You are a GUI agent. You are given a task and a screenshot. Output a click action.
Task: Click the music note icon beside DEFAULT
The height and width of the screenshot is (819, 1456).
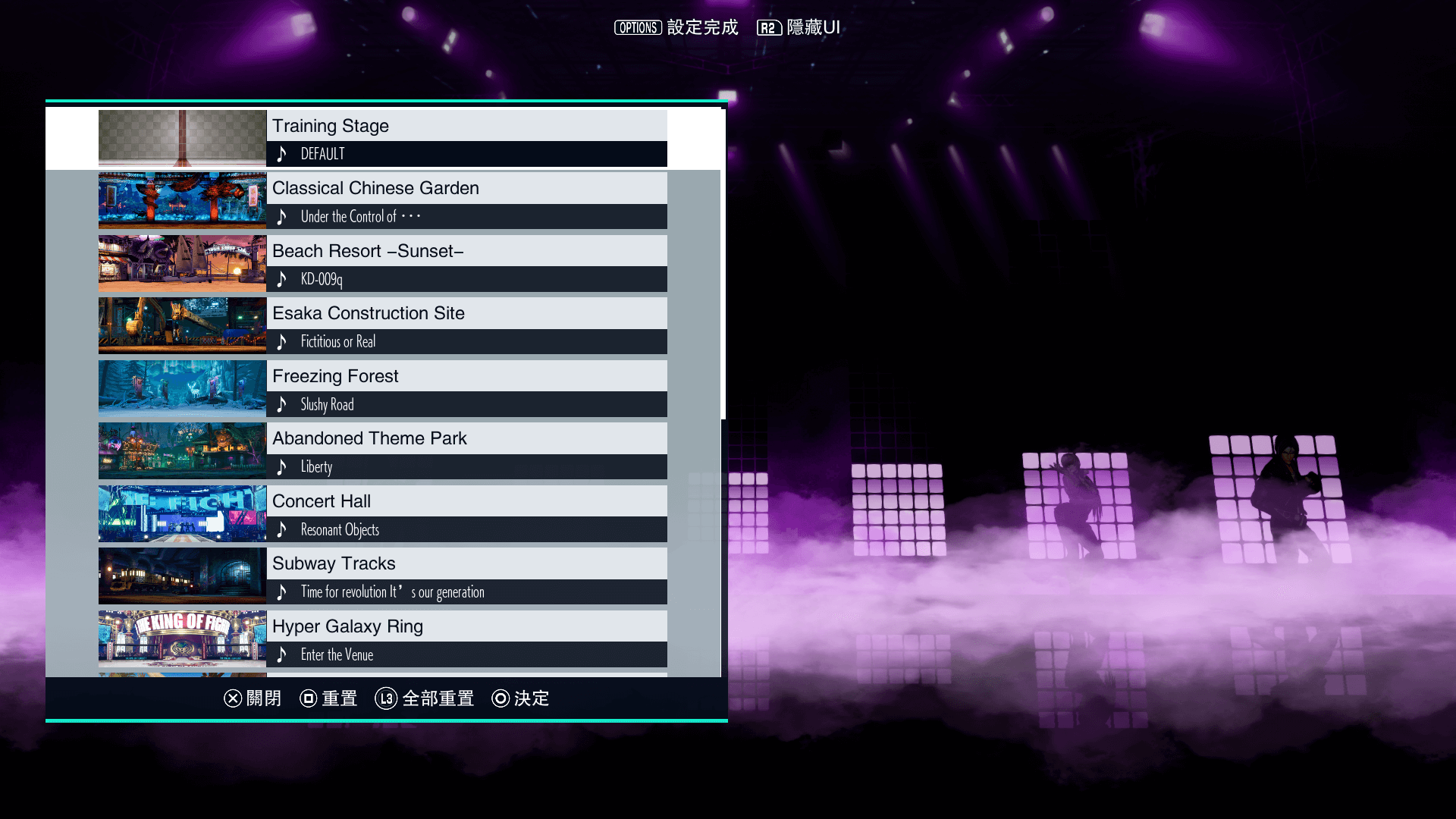(282, 154)
